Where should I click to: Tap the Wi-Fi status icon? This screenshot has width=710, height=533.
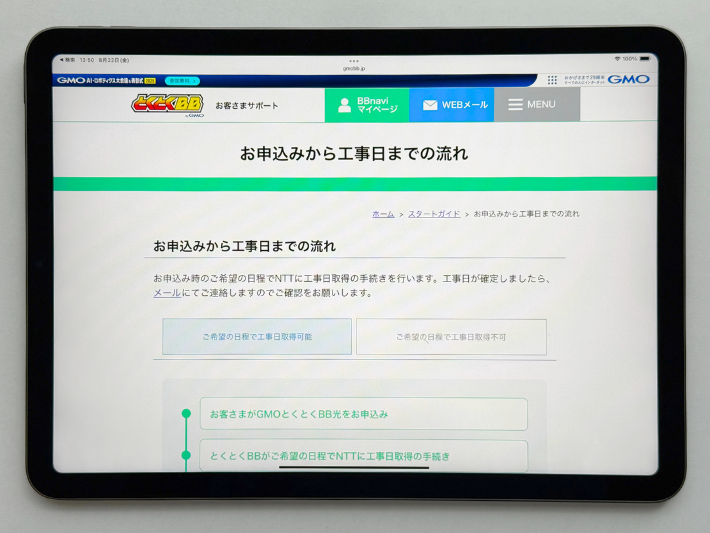(617, 59)
